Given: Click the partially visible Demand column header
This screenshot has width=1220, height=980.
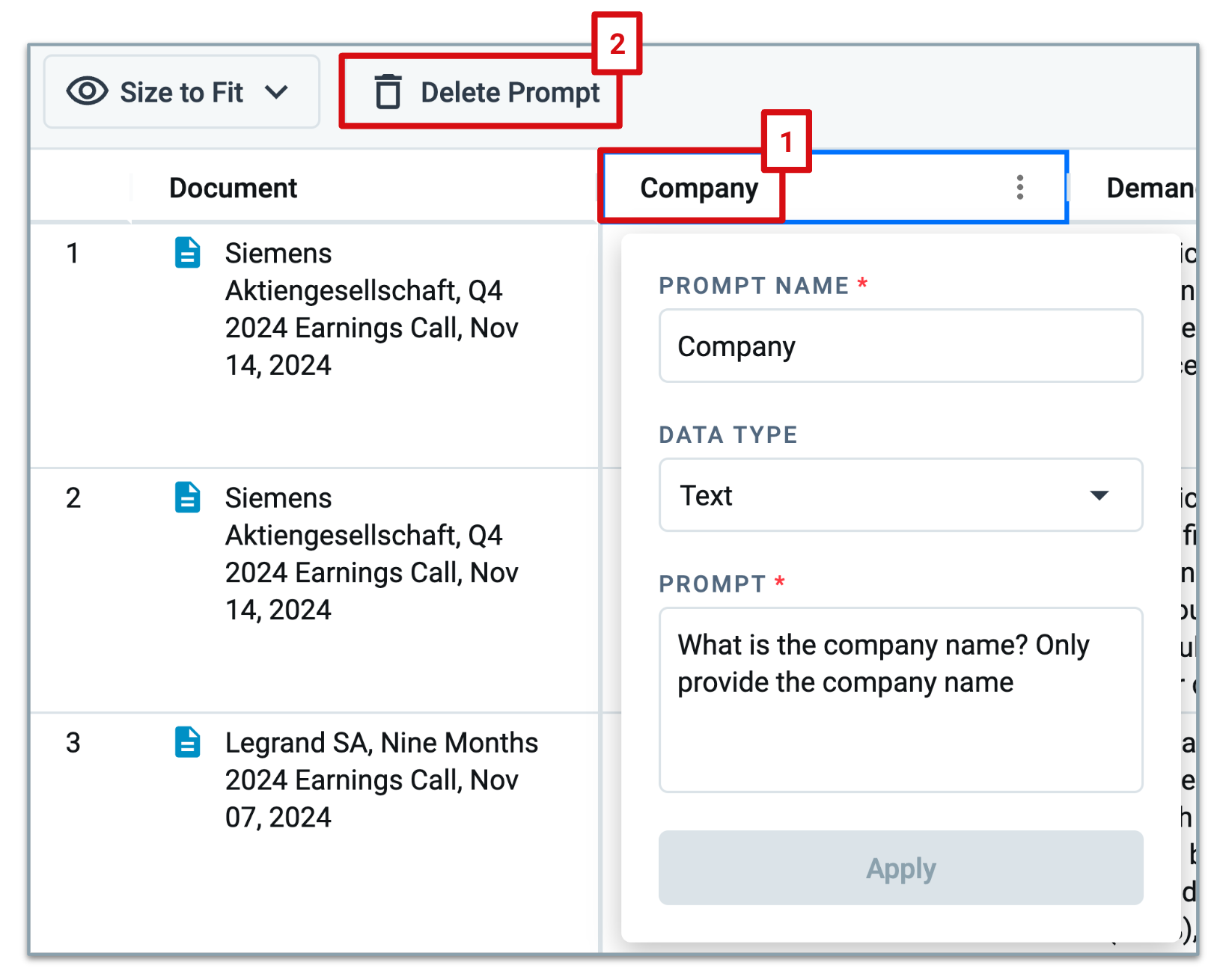Looking at the screenshot, I should 1150,188.
